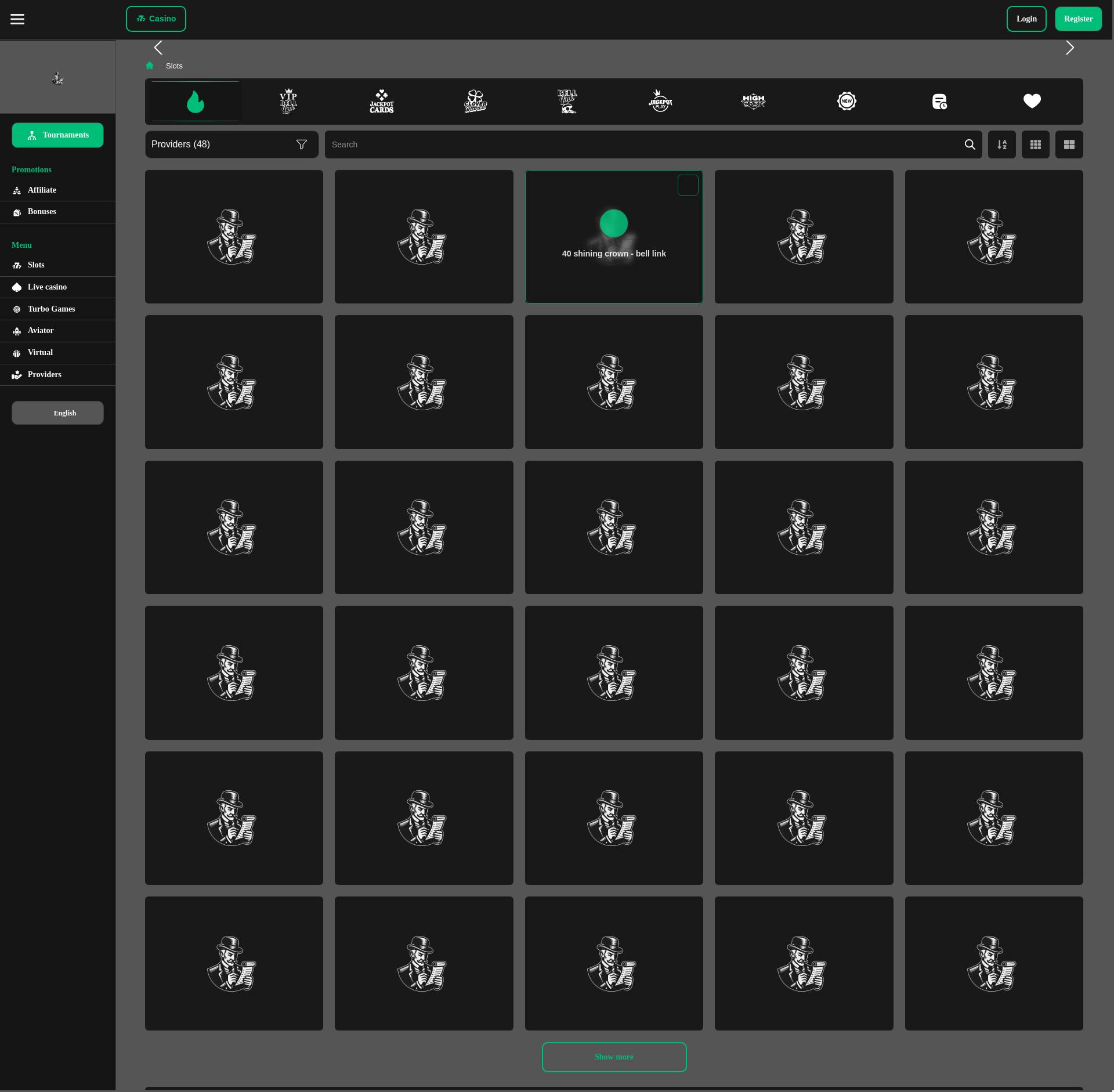
Task: Open the favorites heart category
Action: pos(1032,102)
